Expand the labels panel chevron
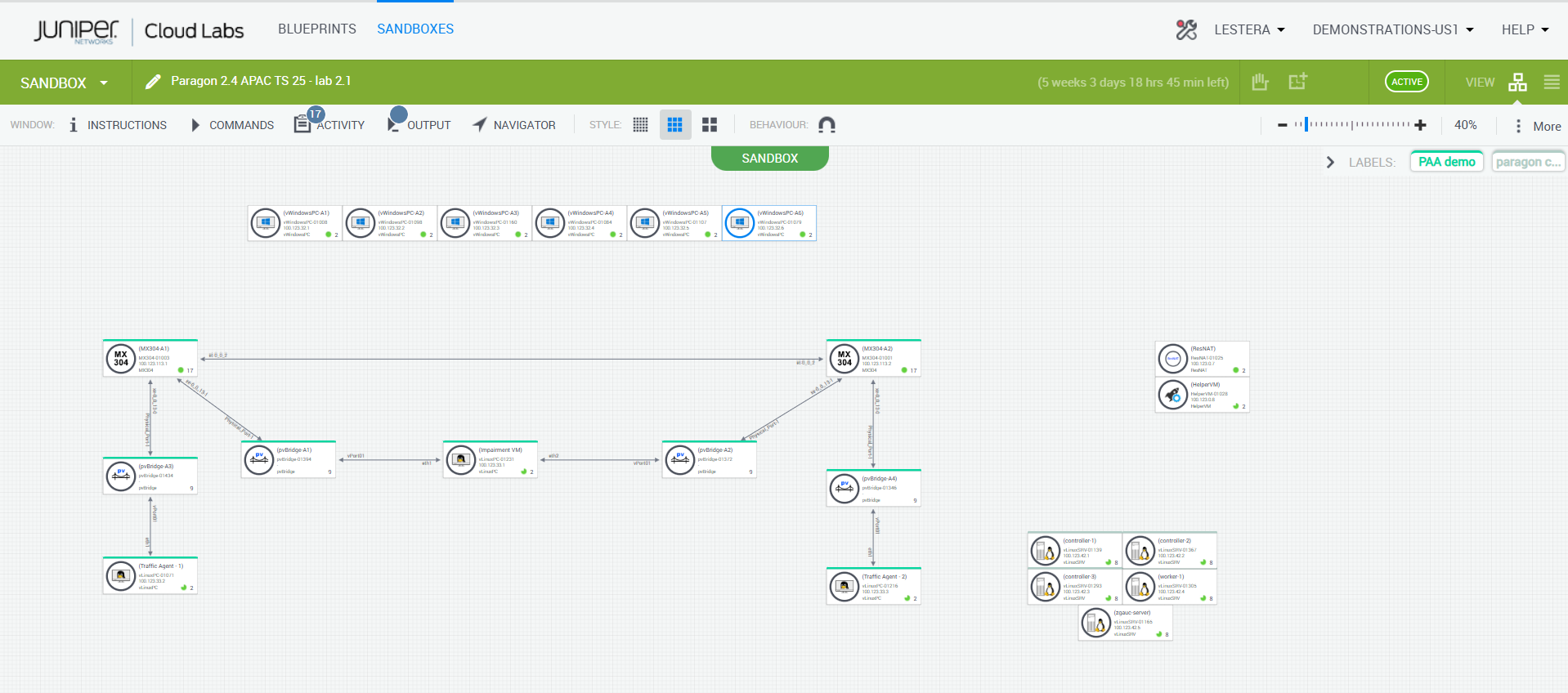The image size is (1568, 693). click(1330, 162)
